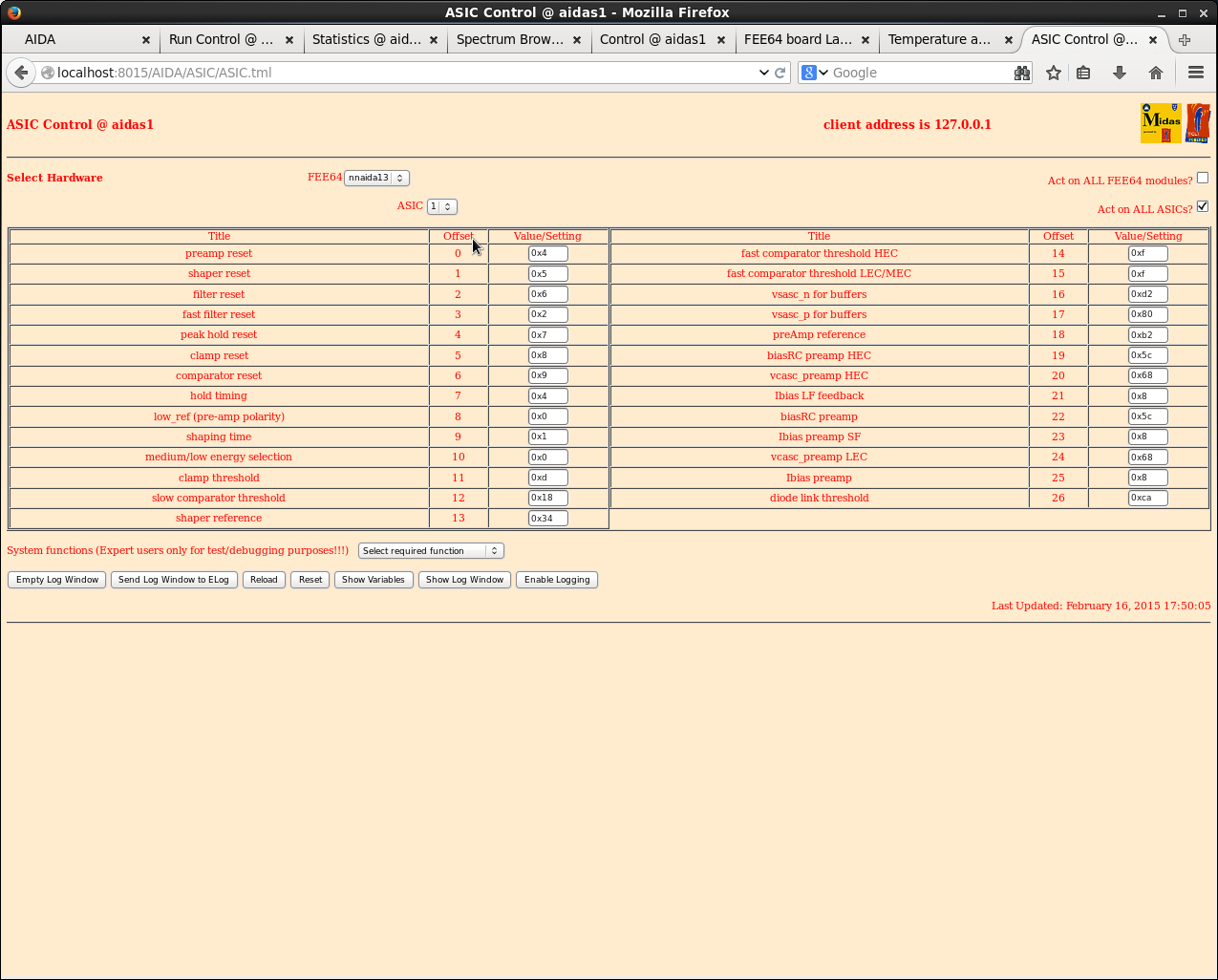Click Empty Log Window button
This screenshot has height=980, width=1218.
click(57, 580)
